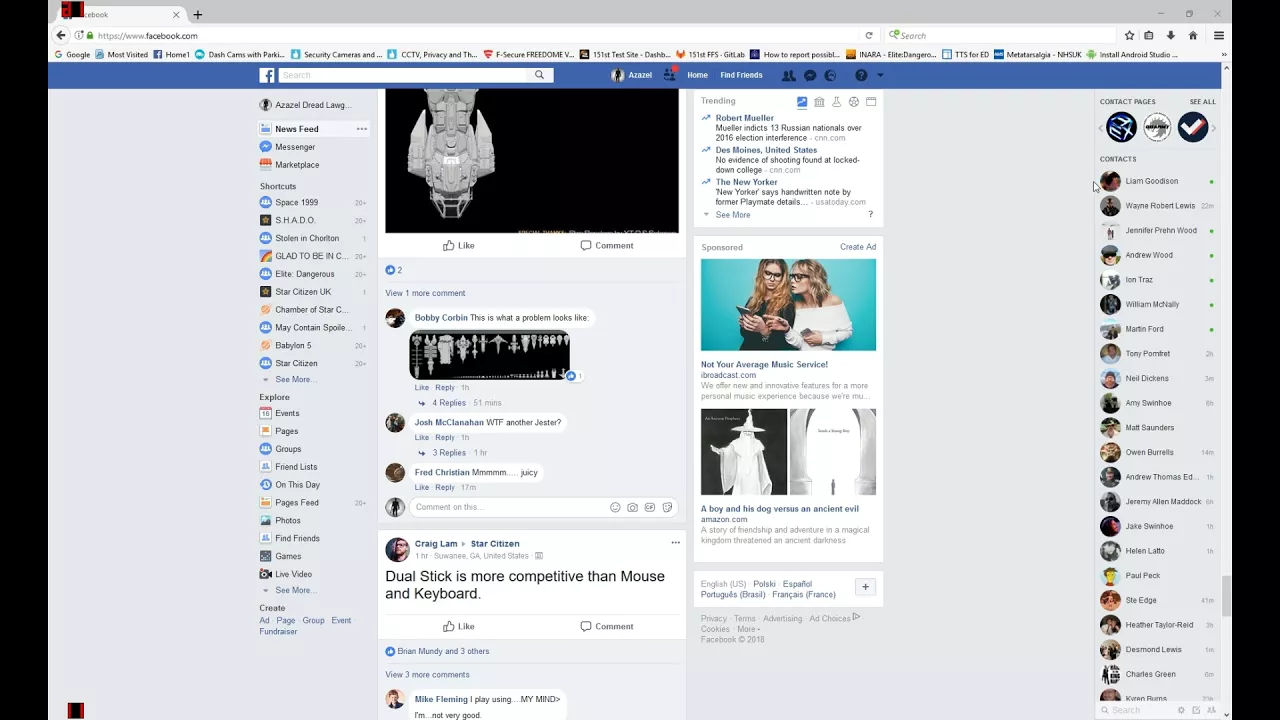The image size is (1280, 720).
Task: Select the Politics building icon in Trending
Action: point(819,102)
